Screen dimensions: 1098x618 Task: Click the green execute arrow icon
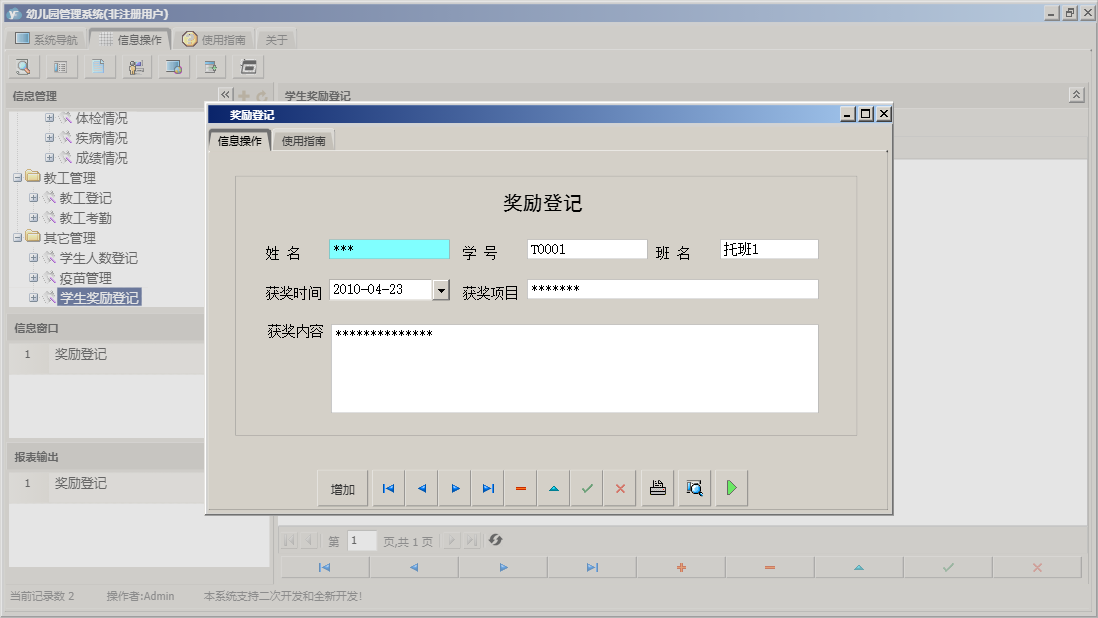(x=730, y=488)
